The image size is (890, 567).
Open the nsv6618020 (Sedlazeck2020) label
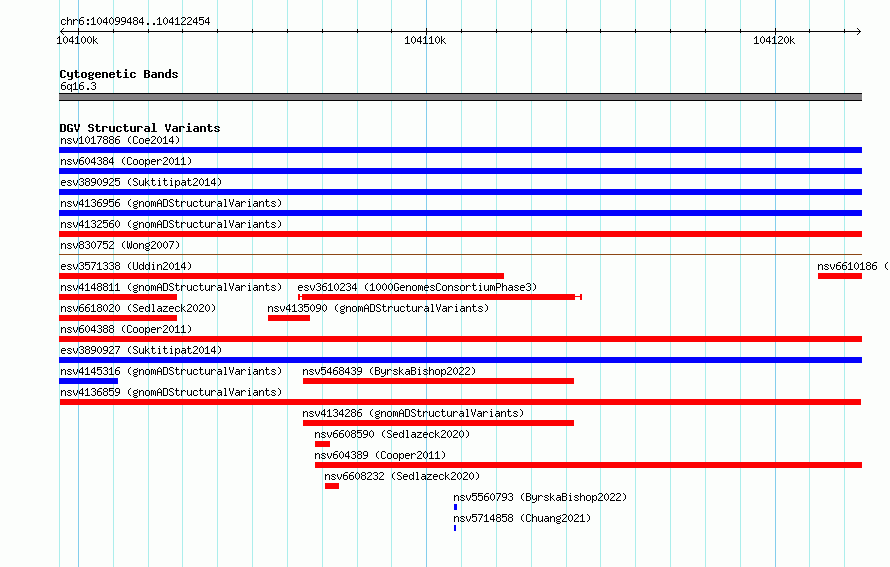coord(138,308)
